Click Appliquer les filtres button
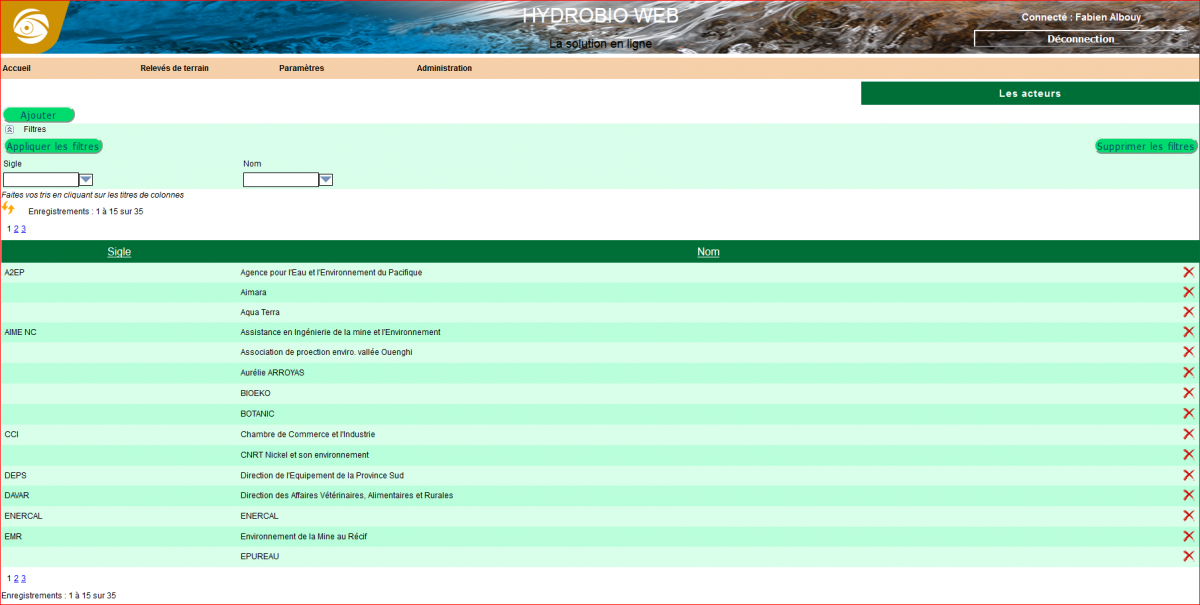Screen dimensions: 1200x605 click(54, 146)
